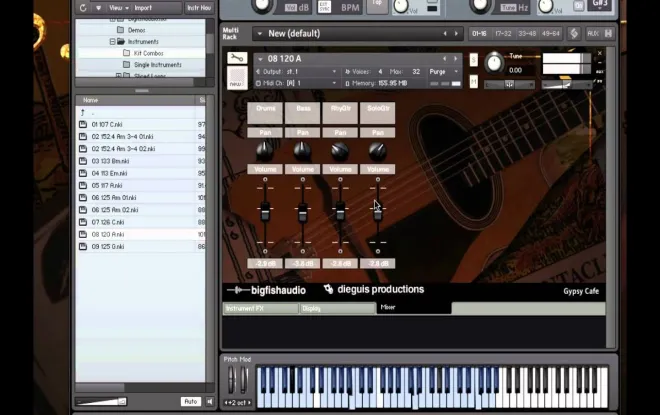Click the Bass volume fader
Screen dimensions: 660x415
(302, 213)
